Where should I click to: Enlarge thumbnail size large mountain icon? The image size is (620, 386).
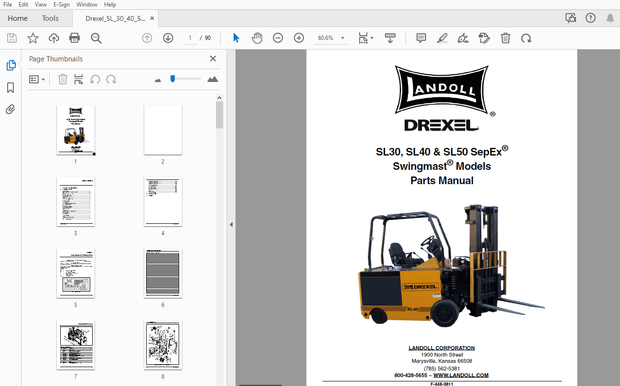[213, 79]
